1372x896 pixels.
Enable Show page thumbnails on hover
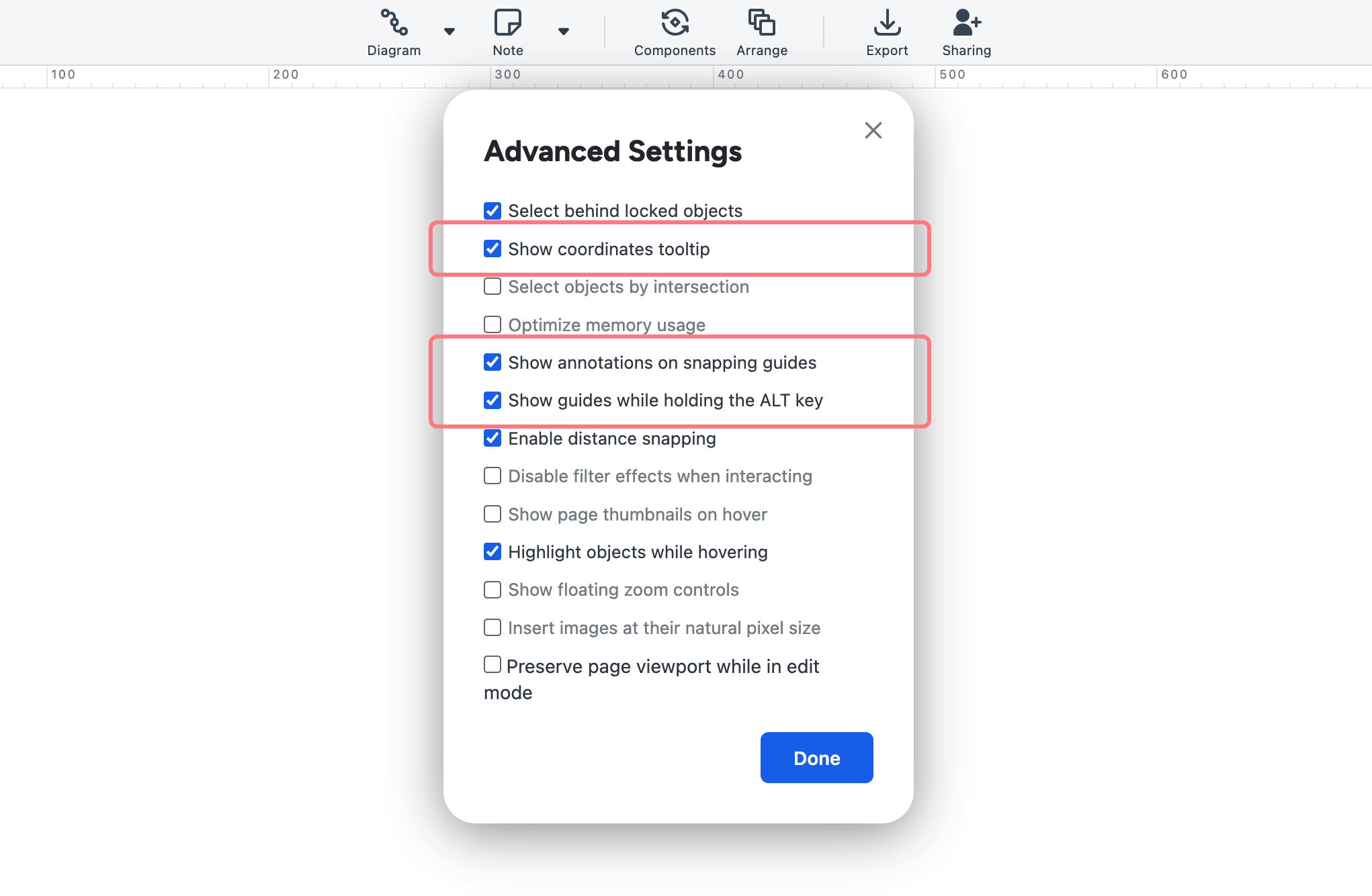(492, 514)
